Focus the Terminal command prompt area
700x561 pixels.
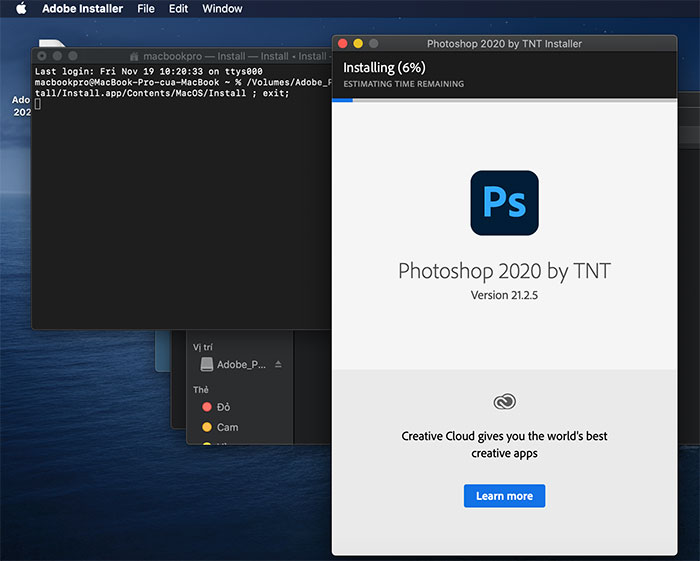180,200
